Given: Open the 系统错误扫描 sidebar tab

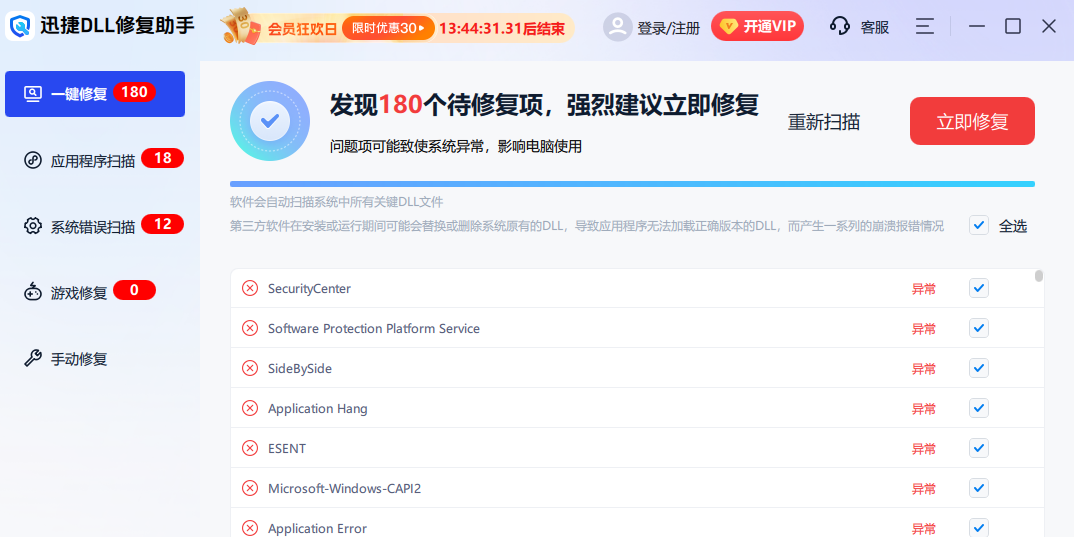Looking at the screenshot, I should click(94, 226).
